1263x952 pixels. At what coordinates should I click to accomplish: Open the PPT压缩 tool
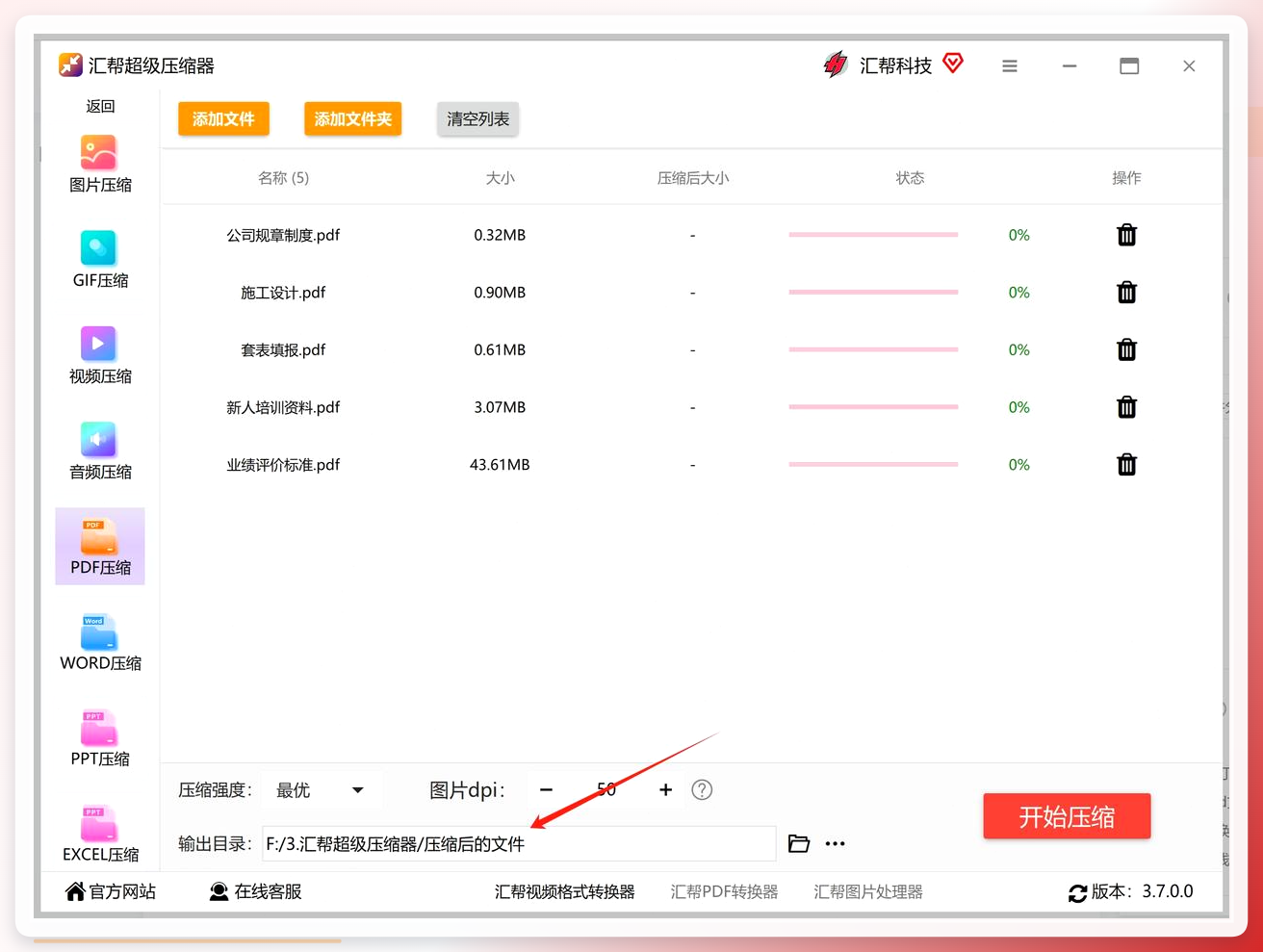(x=99, y=737)
